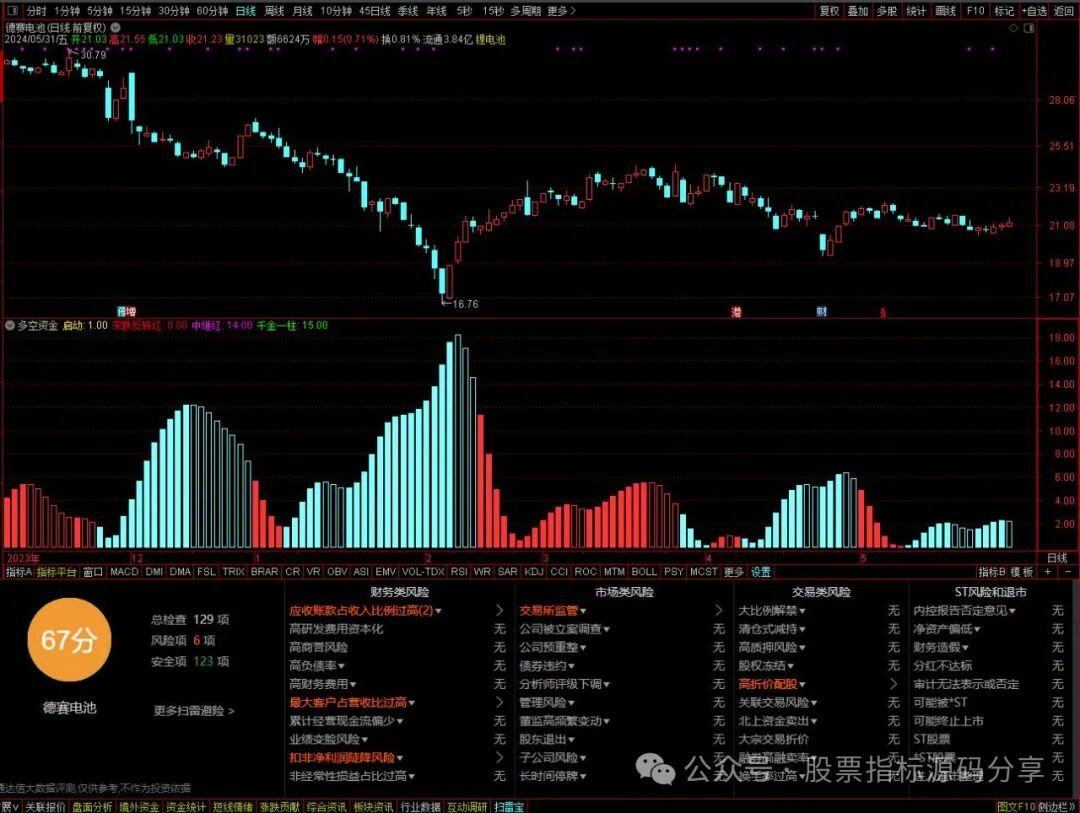
Task: Switch to the 分时 timeframe
Action: point(36,11)
